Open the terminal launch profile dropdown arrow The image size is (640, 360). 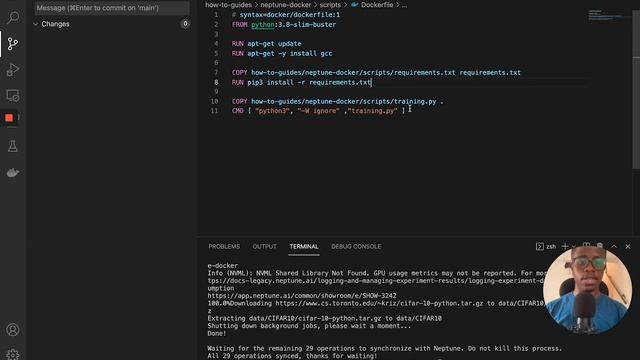(574, 247)
